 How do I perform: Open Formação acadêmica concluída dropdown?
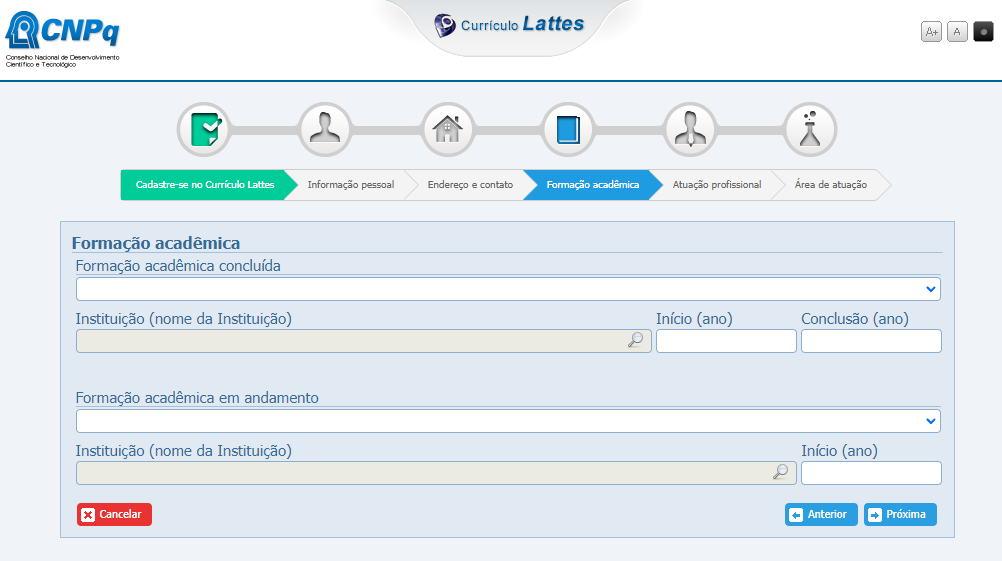click(x=508, y=289)
